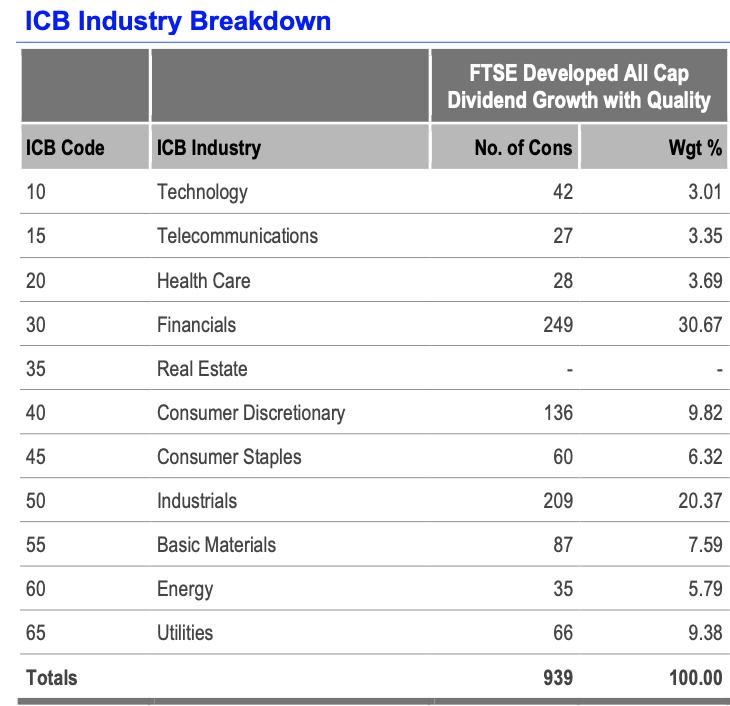The width and height of the screenshot is (730, 706).
Task: Select the Utilities industry label
Action: (x=185, y=633)
